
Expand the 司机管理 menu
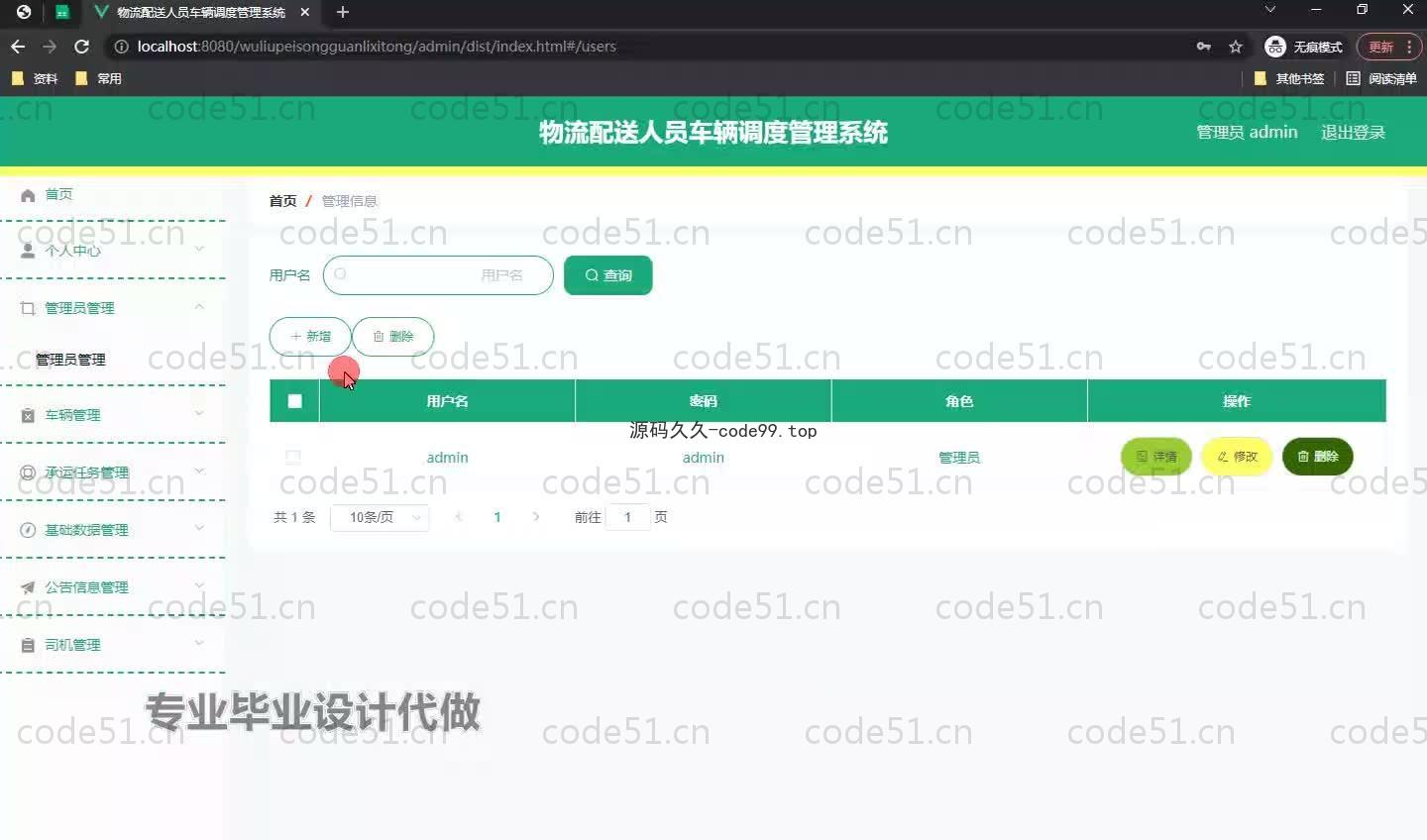coord(199,643)
